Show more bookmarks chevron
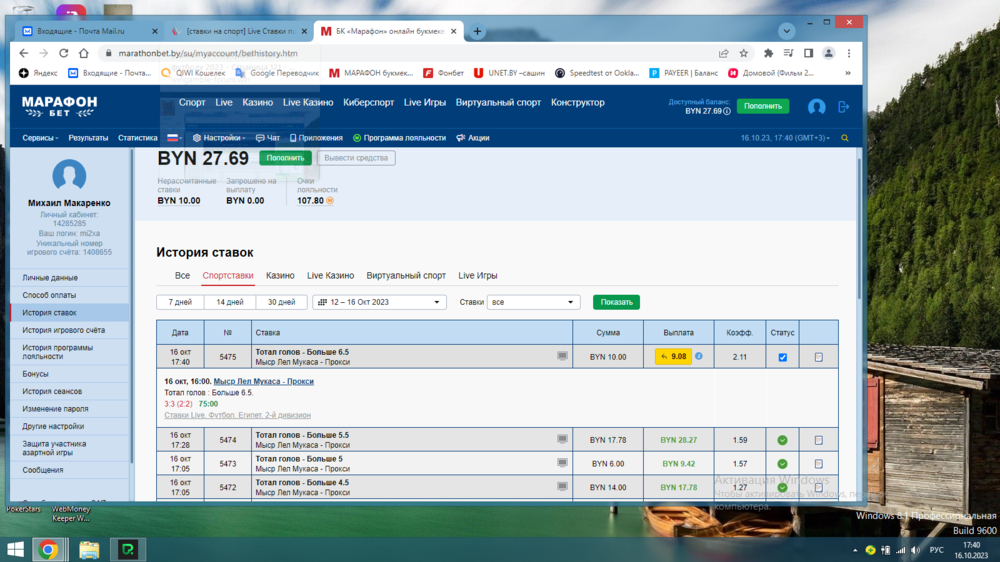 point(848,73)
